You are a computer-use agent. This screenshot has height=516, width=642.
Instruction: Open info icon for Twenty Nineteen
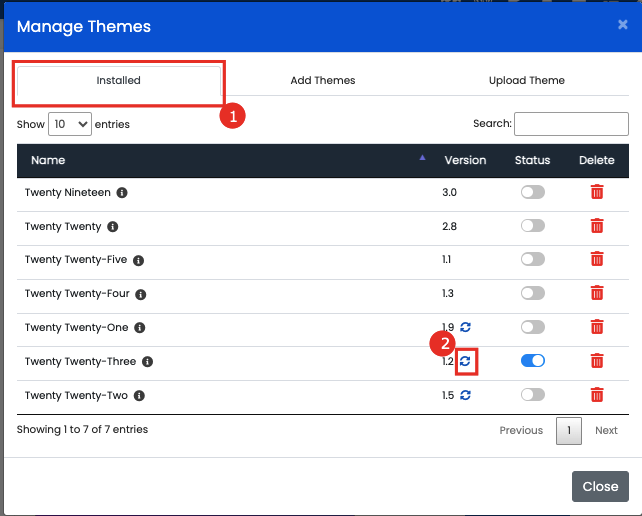(x=122, y=192)
